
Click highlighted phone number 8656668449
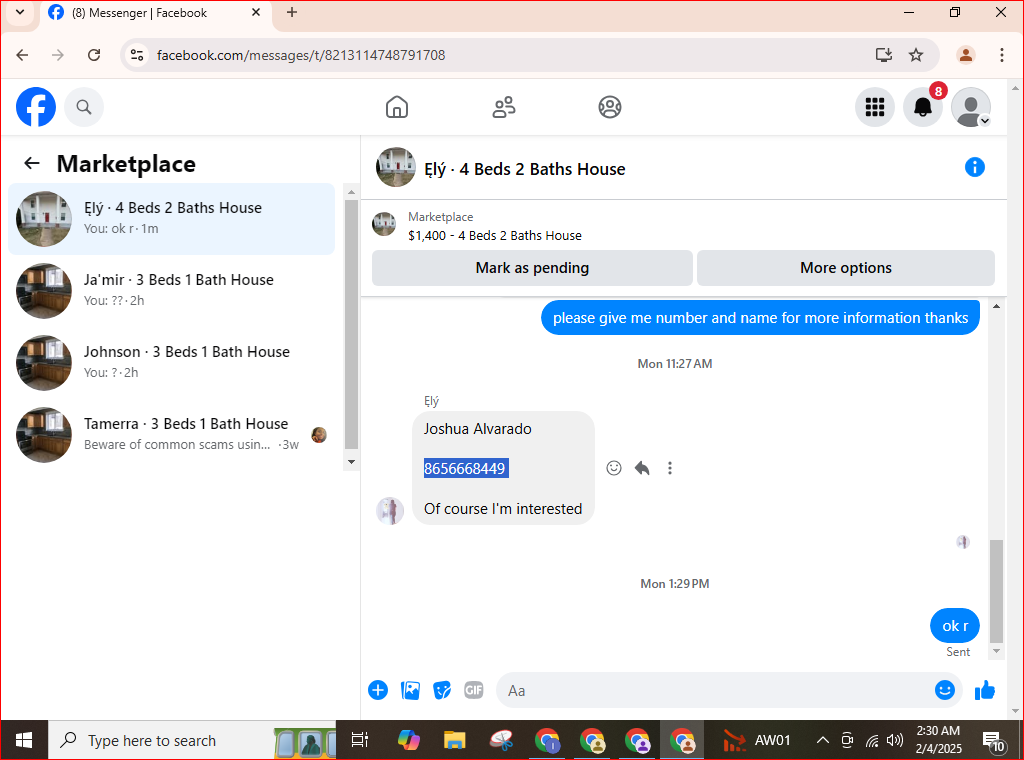pyautogui.click(x=466, y=468)
